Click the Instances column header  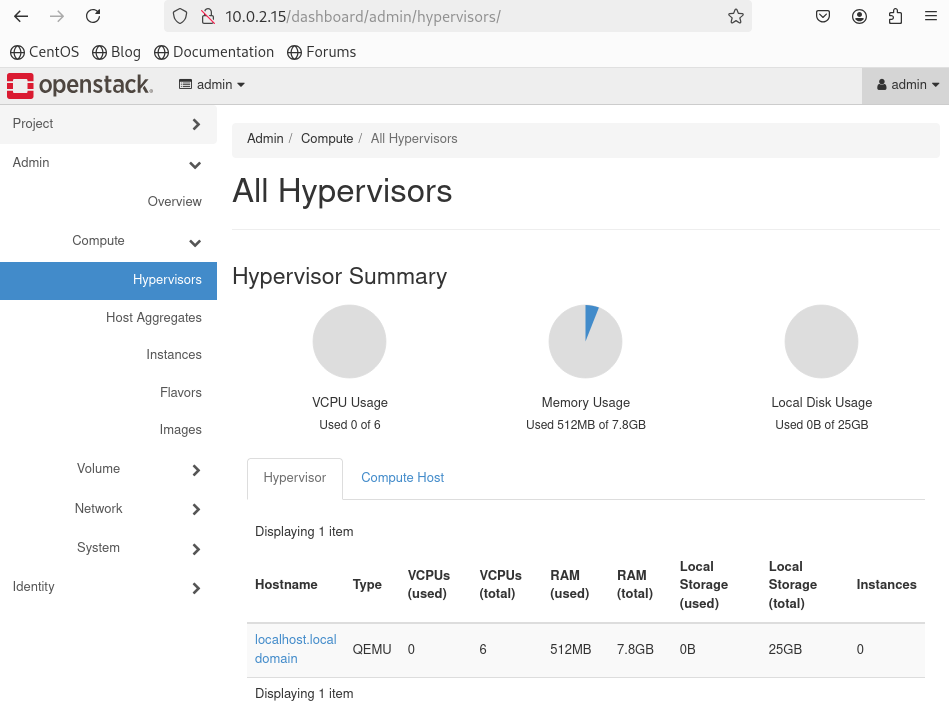click(886, 585)
